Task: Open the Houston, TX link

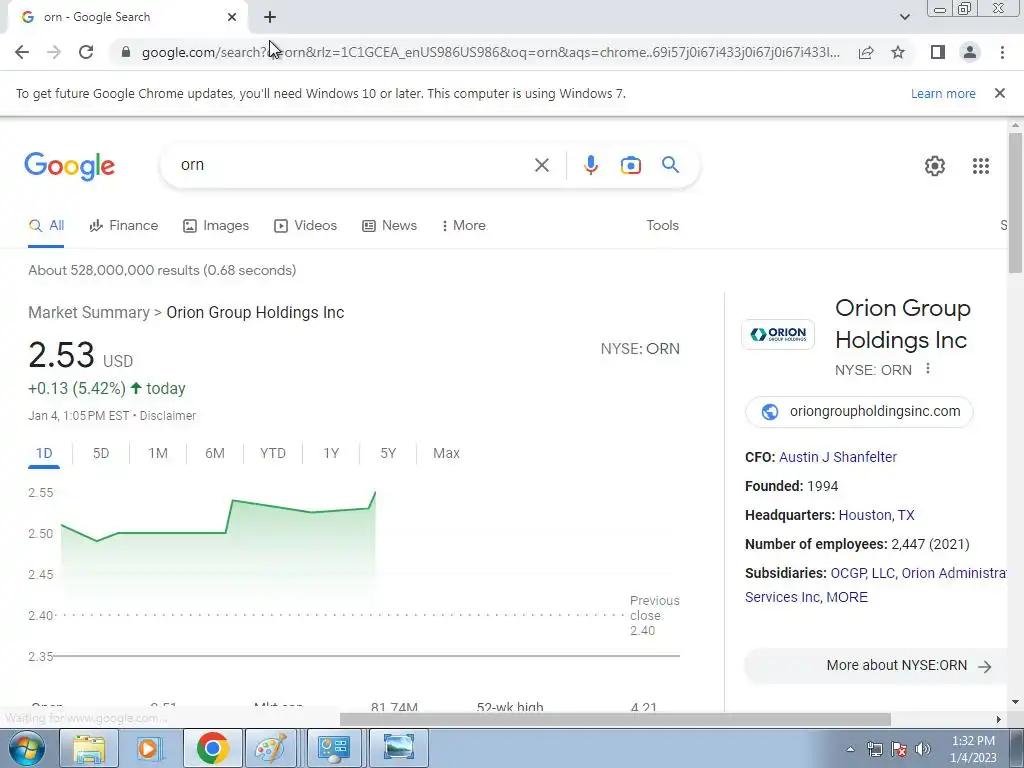Action: tap(876, 515)
